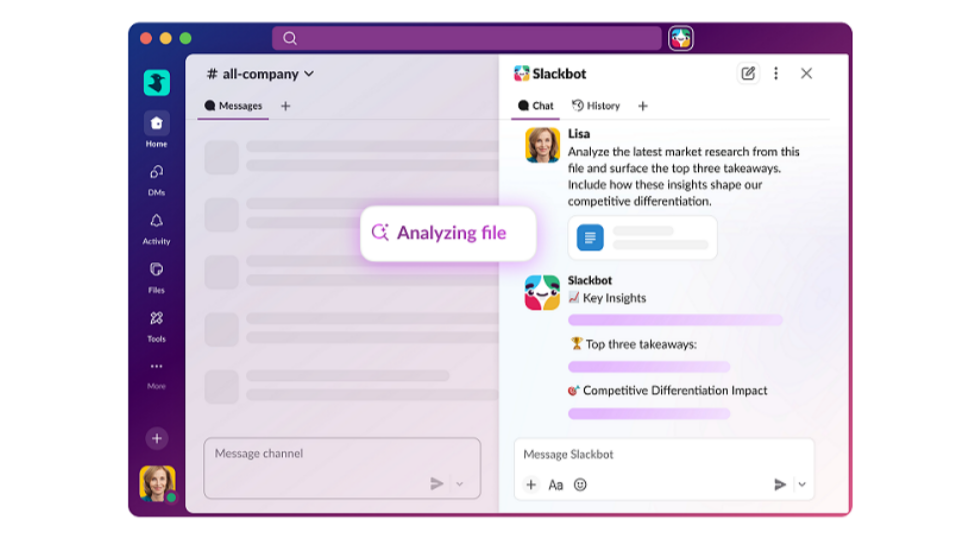The height and width of the screenshot is (546, 971).
Task: Send the message to Slackbot
Action: click(780, 485)
